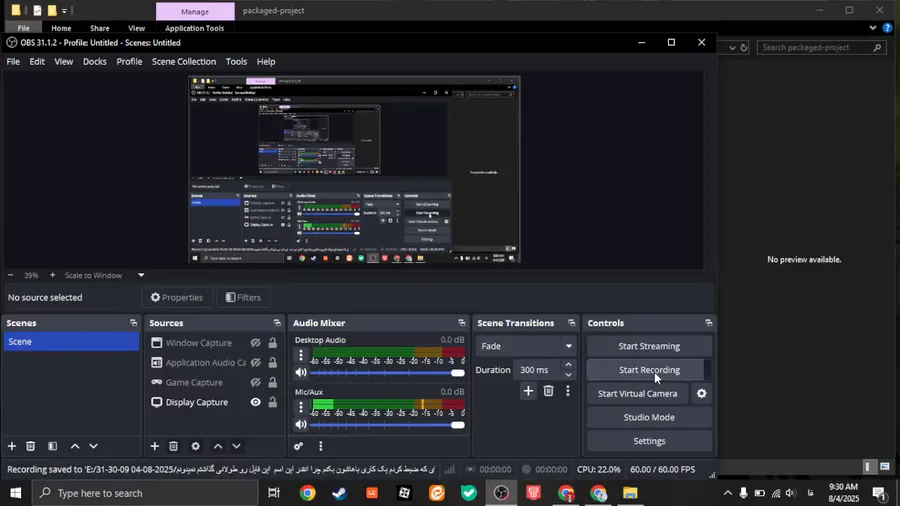Open the Fade transition dropdown
Screen dimensions: 900x506
tap(525, 346)
